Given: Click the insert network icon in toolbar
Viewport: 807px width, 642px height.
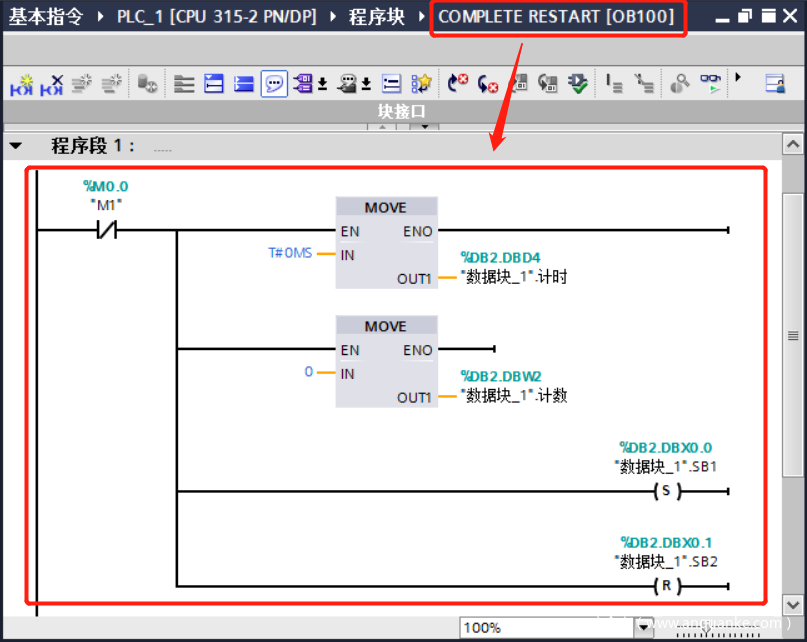Looking at the screenshot, I should click(21, 84).
